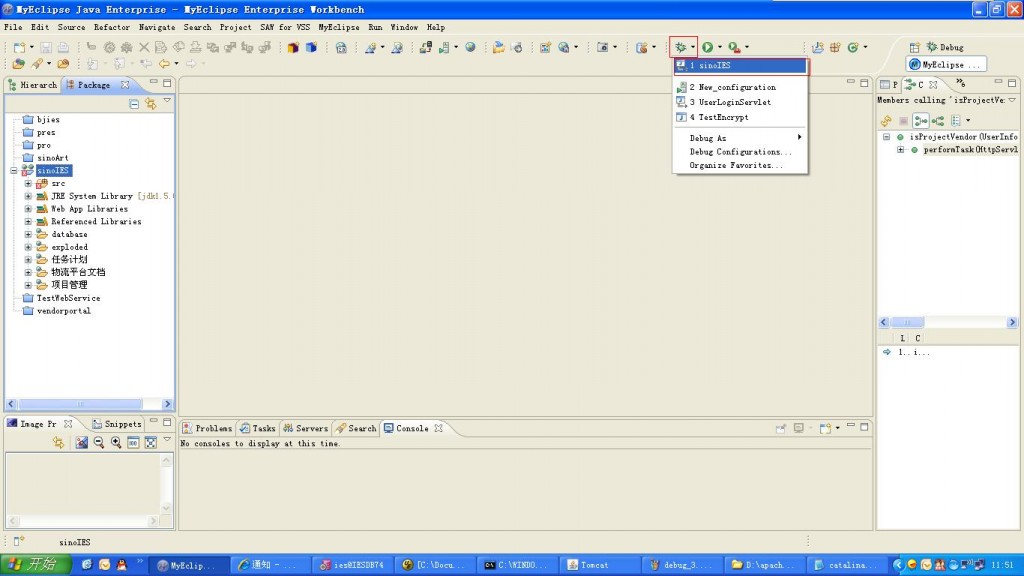Click Package Explorer horizontal scrollbar

[89, 404]
